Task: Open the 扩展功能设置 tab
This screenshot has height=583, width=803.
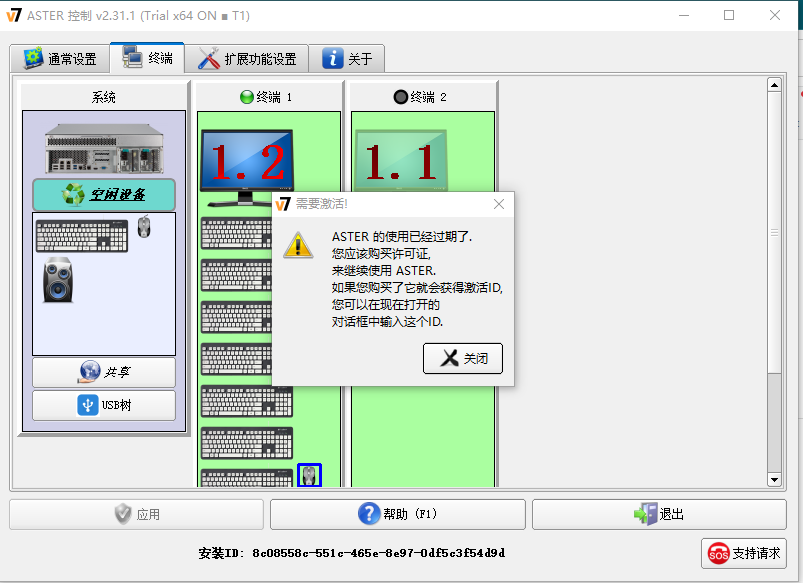Action: click(247, 58)
